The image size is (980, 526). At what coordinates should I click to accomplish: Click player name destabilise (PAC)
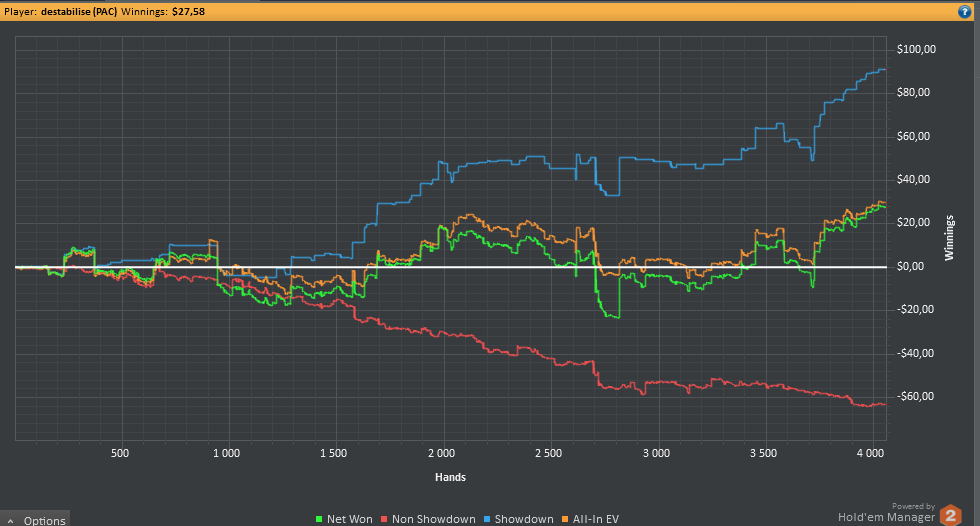click(x=79, y=11)
